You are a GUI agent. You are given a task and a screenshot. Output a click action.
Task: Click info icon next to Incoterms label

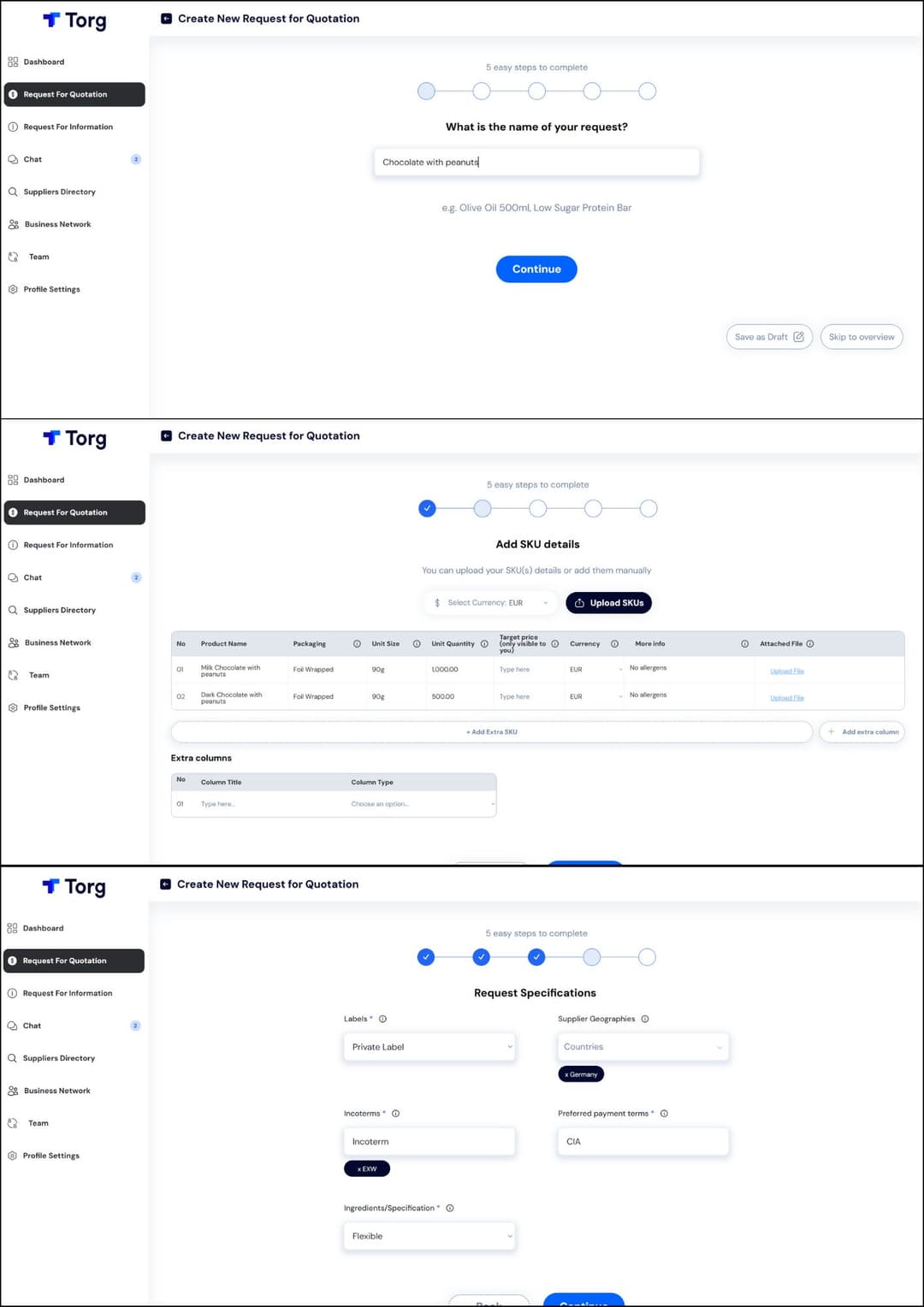coord(395,1114)
